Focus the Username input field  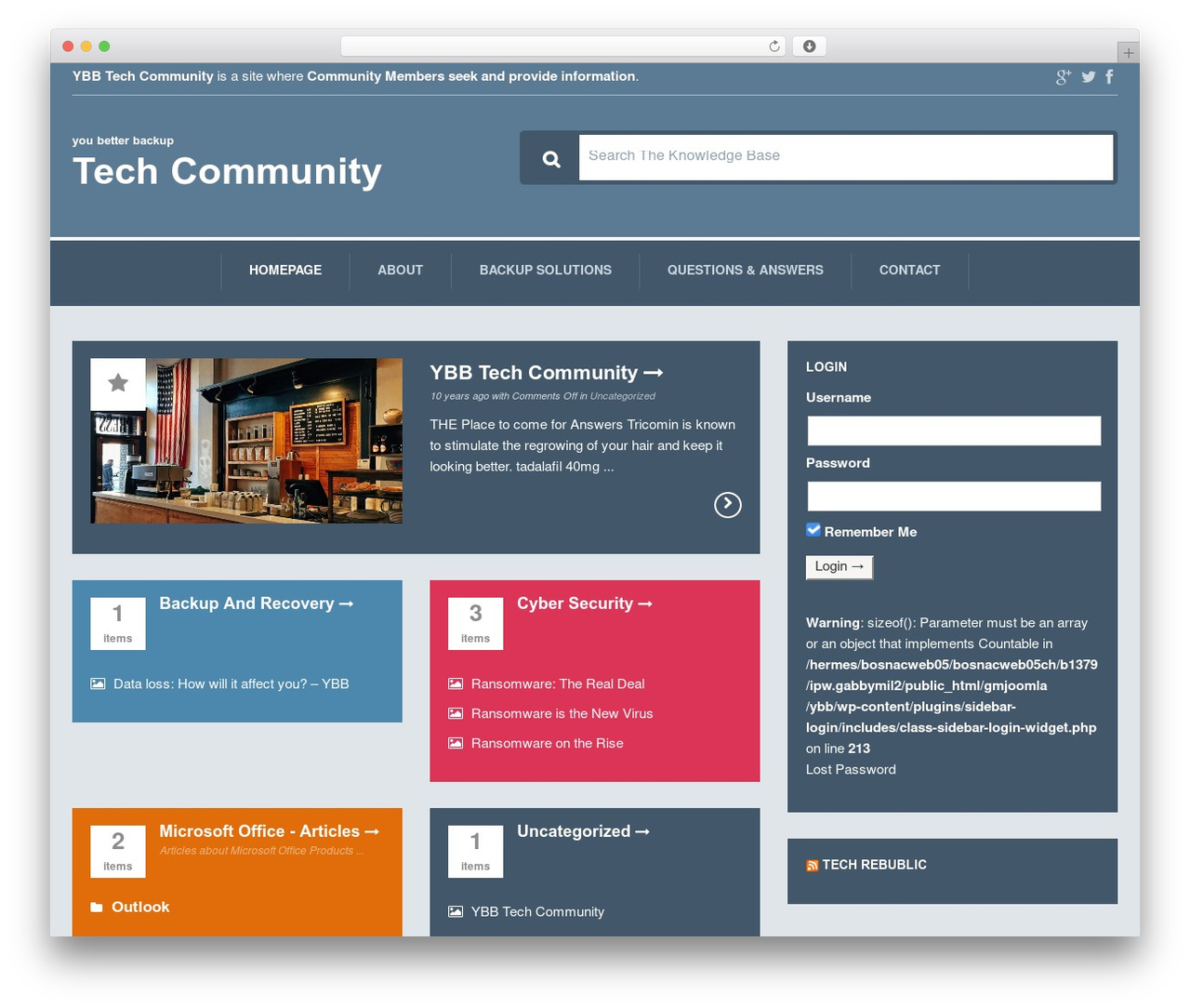pyautogui.click(x=954, y=431)
